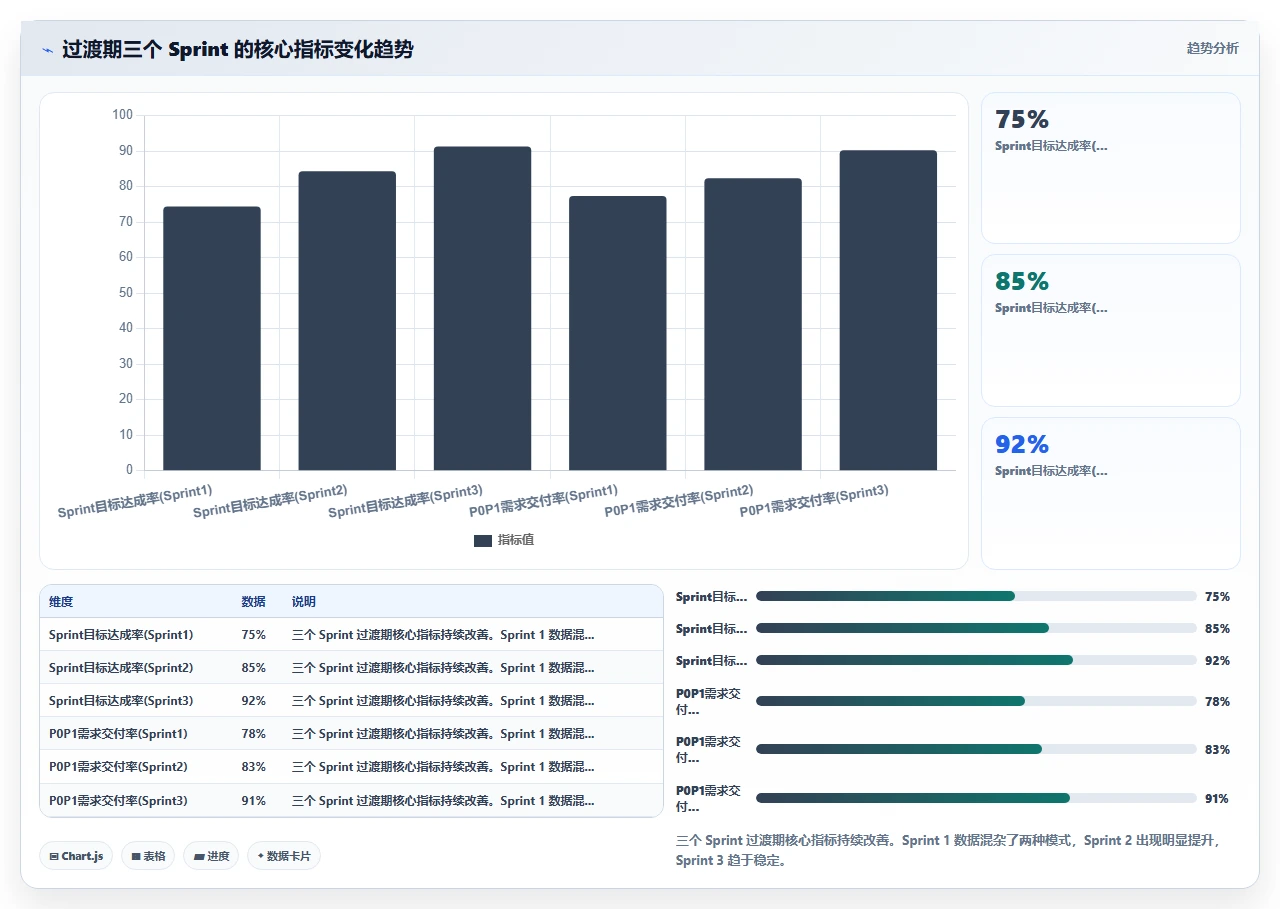Click the 83% cell in the table
This screenshot has width=1280, height=909.
click(x=253, y=767)
